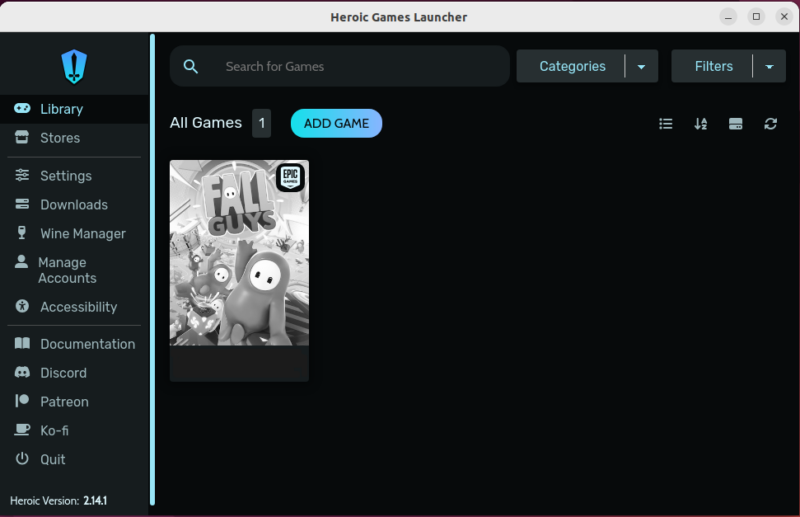Open the Documentation link

(88, 344)
